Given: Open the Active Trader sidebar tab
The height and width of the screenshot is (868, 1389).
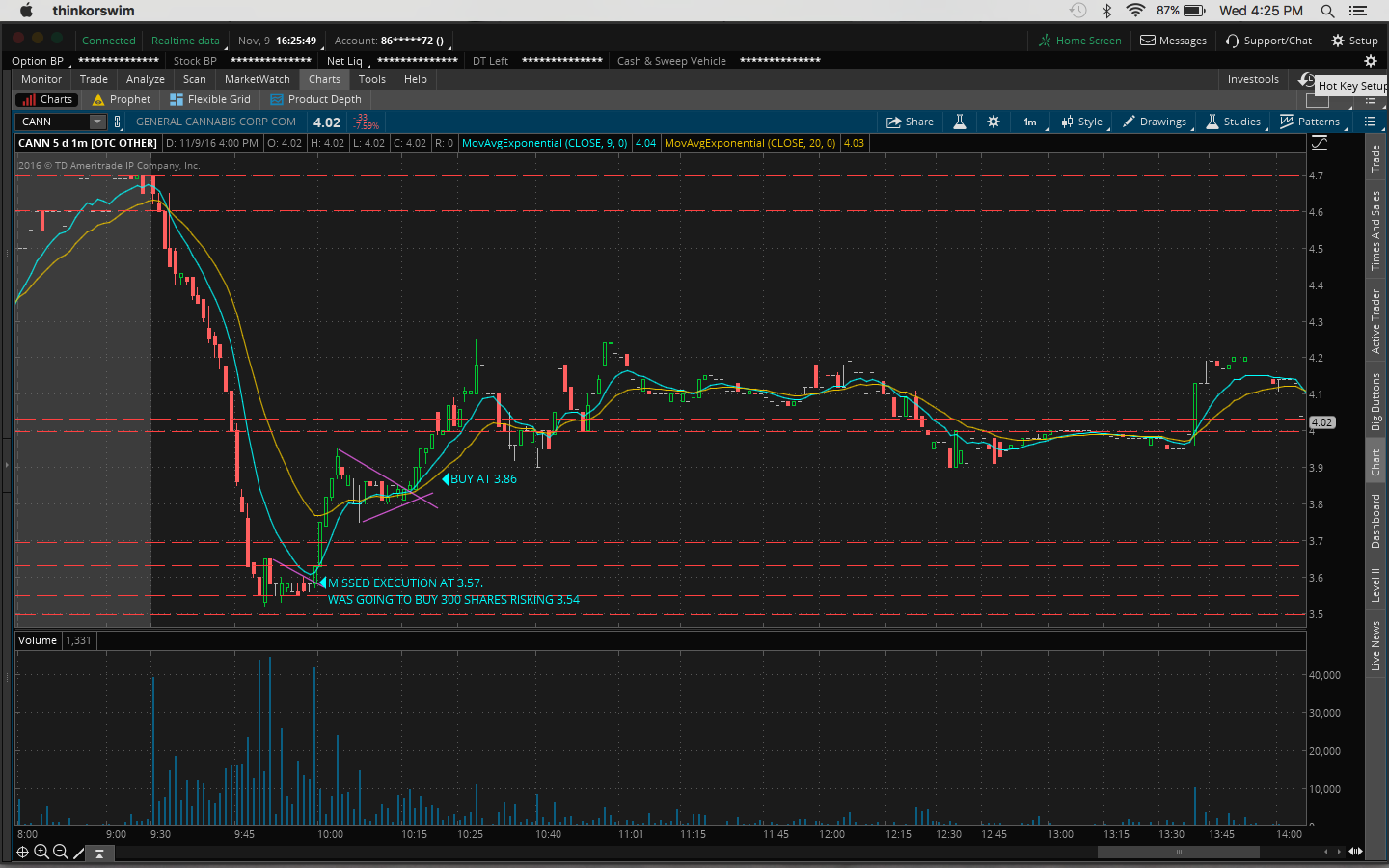Looking at the screenshot, I should 1375,322.
